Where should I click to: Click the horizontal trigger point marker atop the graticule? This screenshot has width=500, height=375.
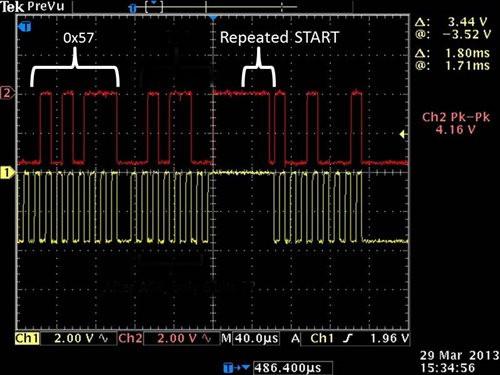tap(213, 17)
